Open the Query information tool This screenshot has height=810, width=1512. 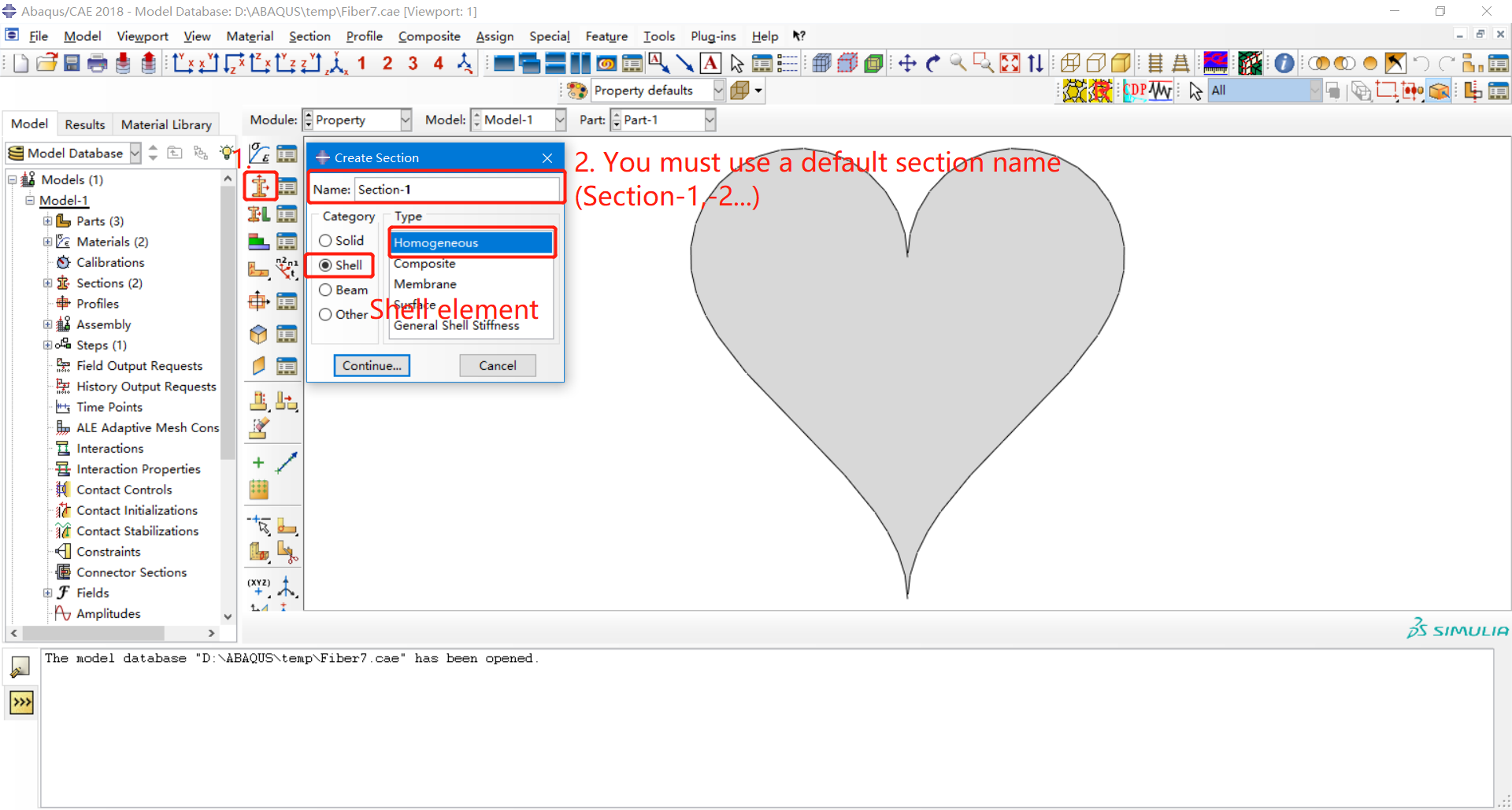tap(1284, 63)
